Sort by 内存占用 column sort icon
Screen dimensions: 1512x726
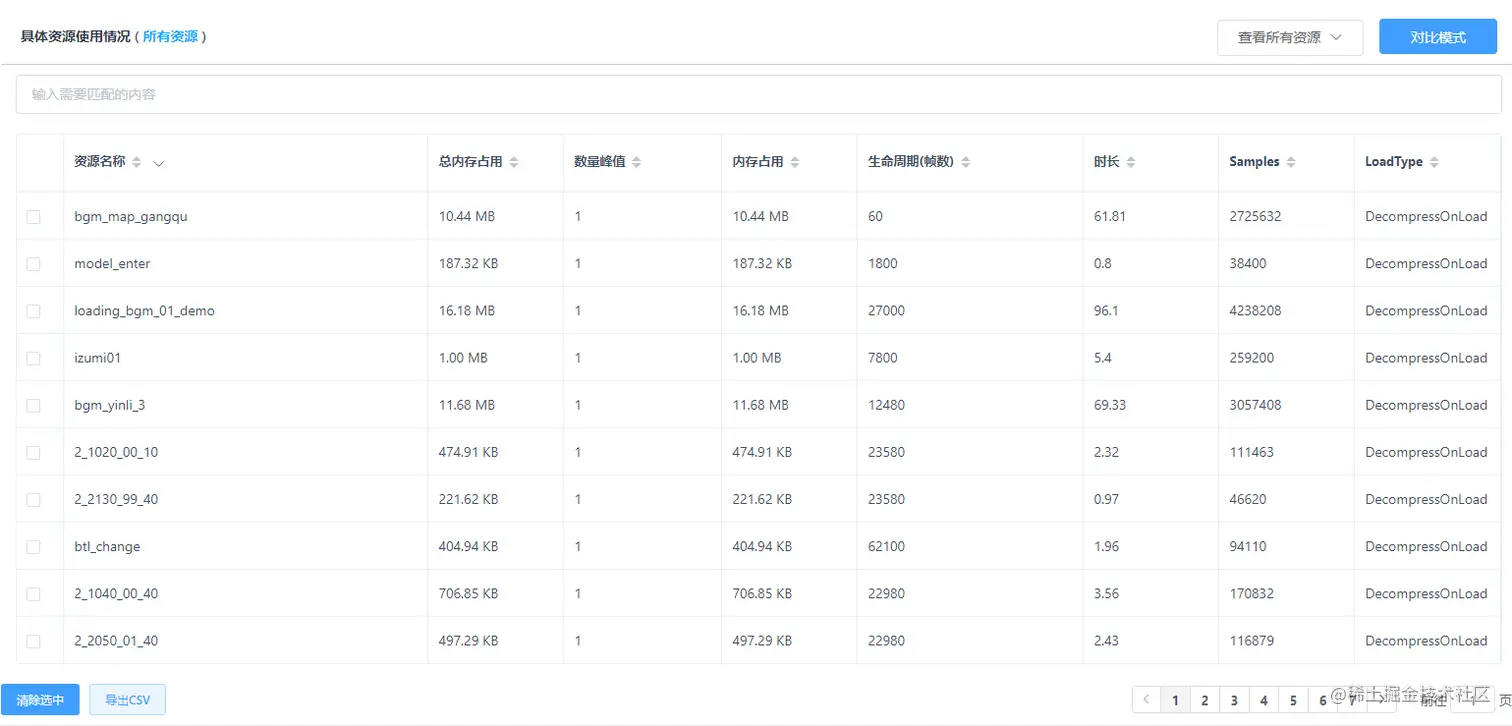tap(795, 162)
